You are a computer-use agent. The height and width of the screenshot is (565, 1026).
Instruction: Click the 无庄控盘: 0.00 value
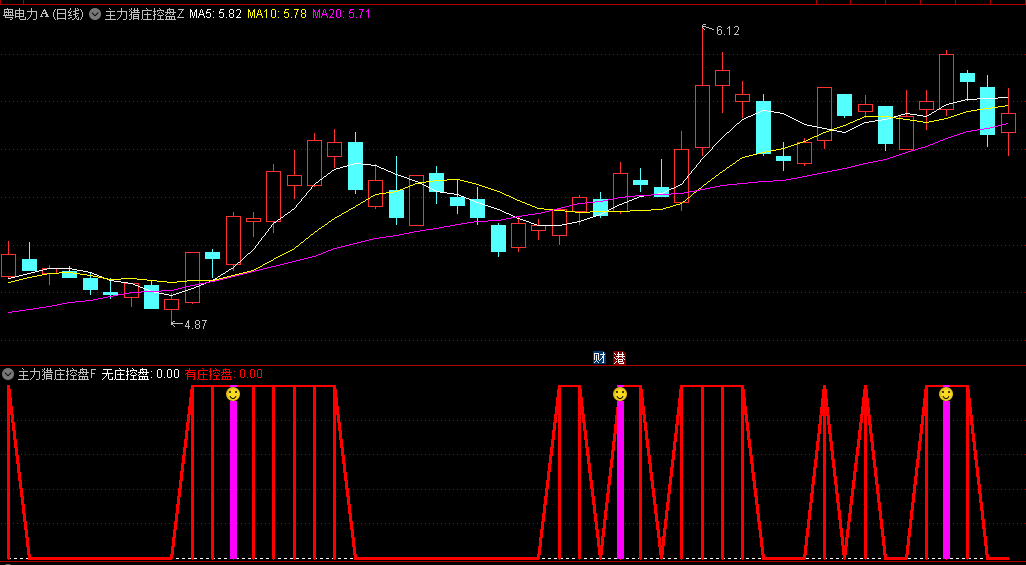tap(141, 374)
